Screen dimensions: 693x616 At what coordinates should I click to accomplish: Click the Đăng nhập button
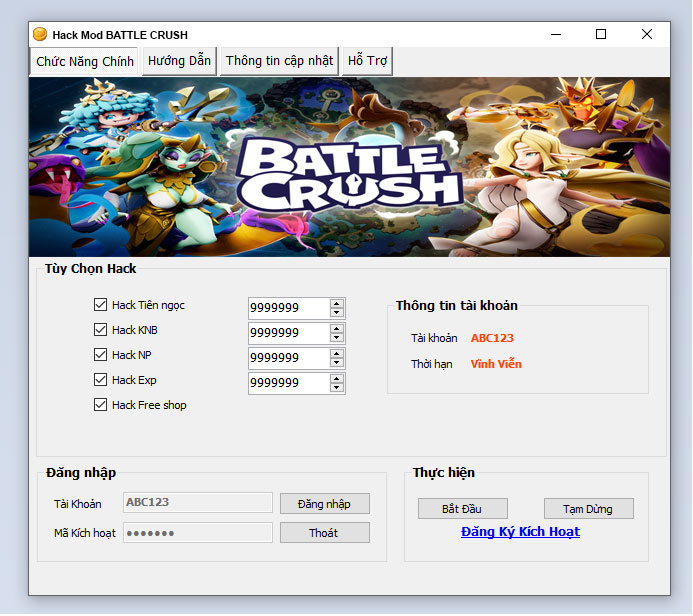click(x=325, y=504)
